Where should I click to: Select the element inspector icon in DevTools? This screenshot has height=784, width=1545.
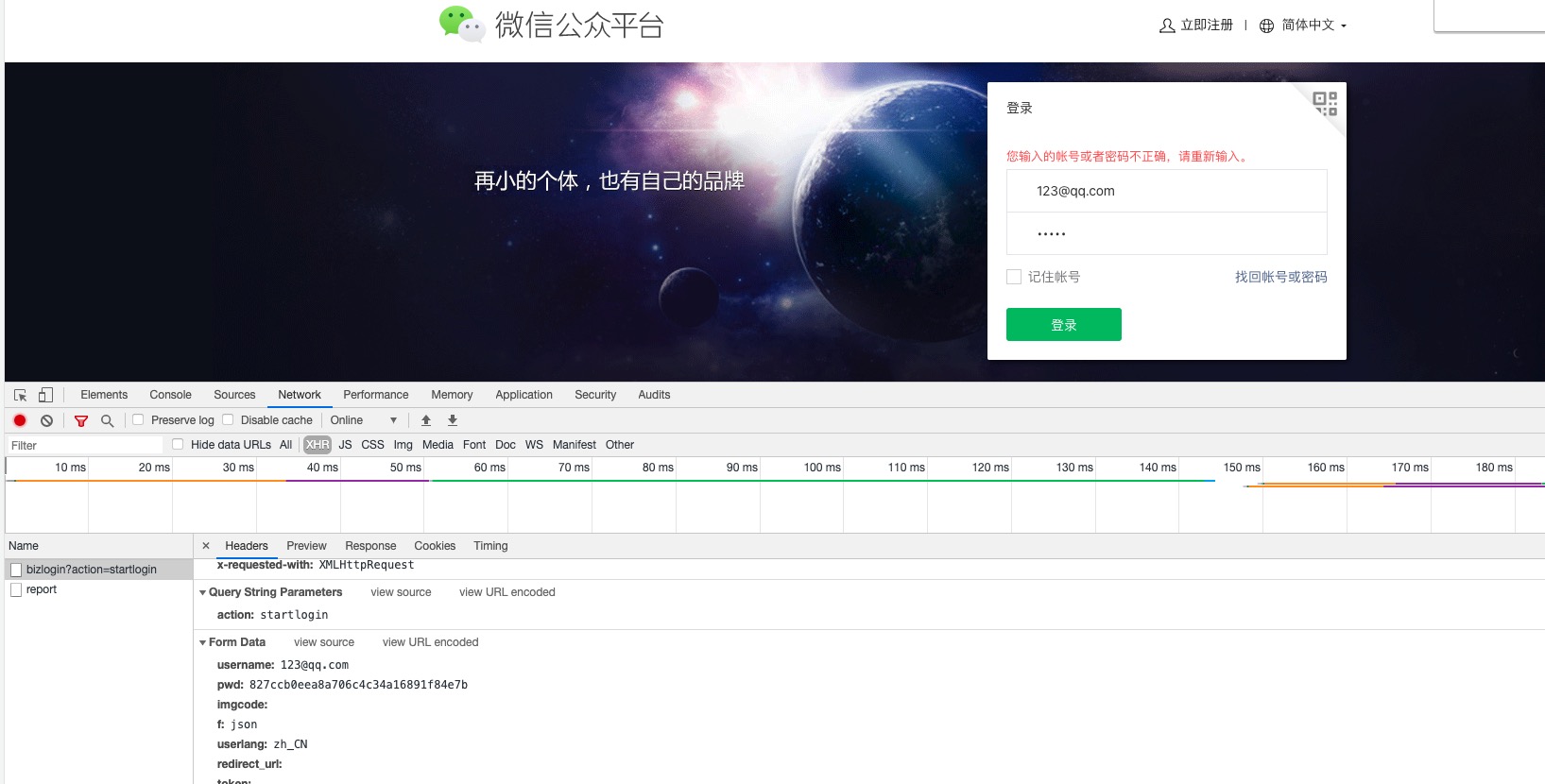[x=20, y=395]
